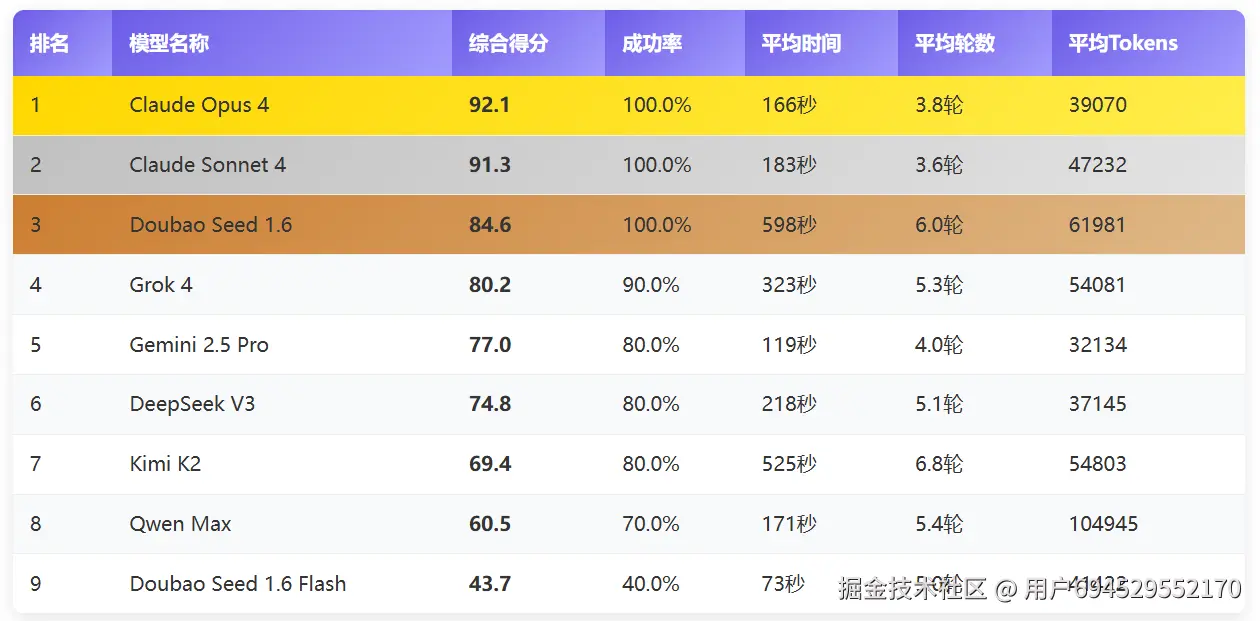Click the Grok 4 model name

tap(161, 285)
